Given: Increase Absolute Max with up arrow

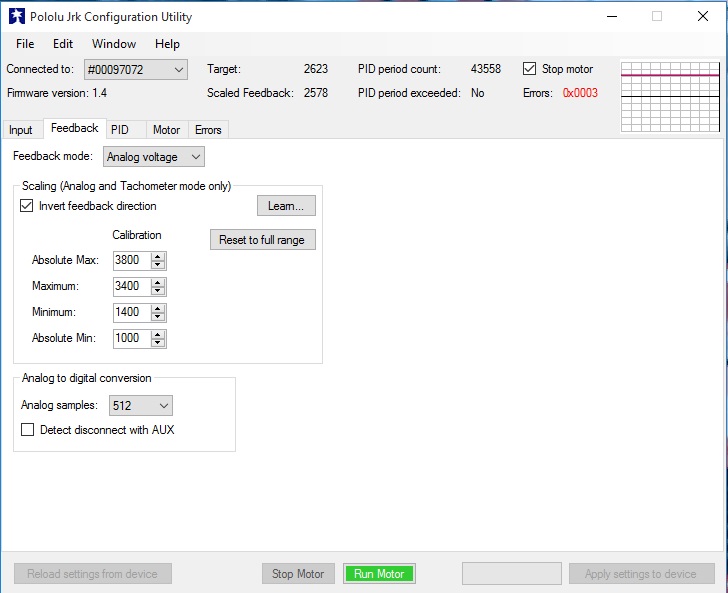Looking at the screenshot, I should 158,256.
